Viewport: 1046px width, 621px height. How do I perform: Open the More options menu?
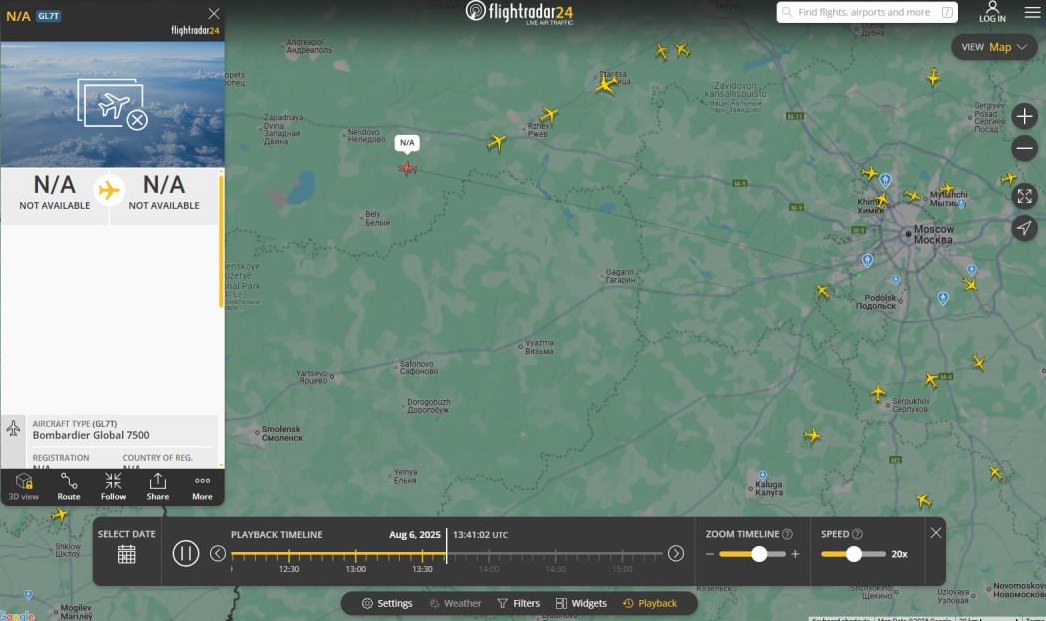202,486
